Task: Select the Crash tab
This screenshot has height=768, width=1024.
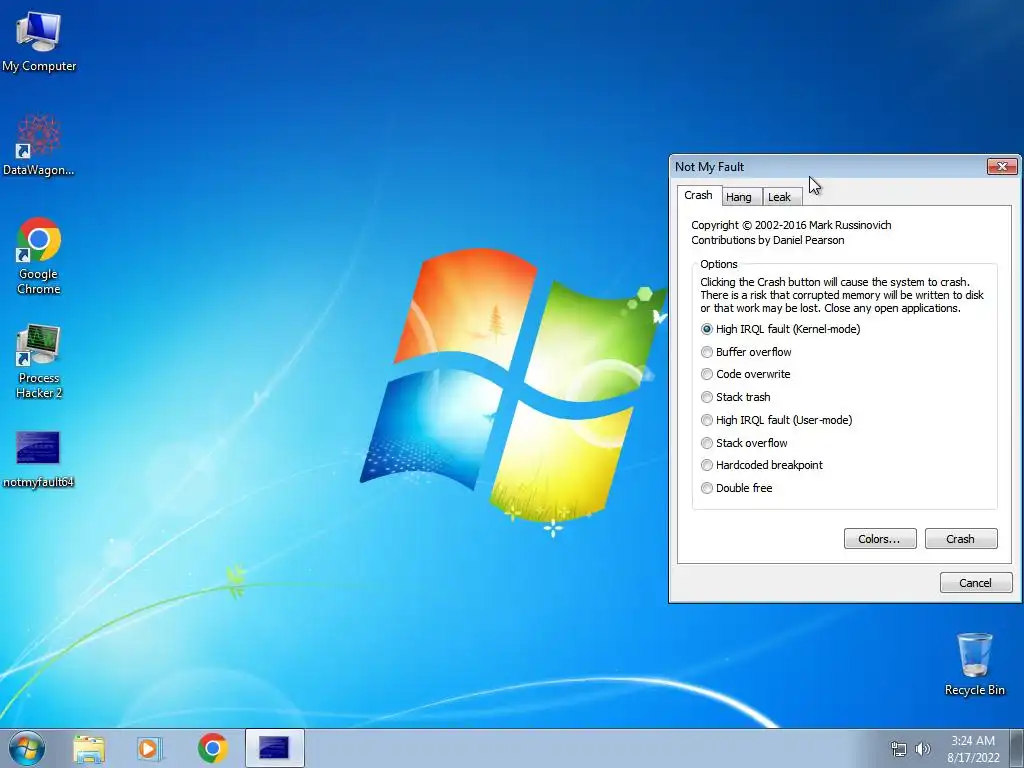Action: (698, 195)
